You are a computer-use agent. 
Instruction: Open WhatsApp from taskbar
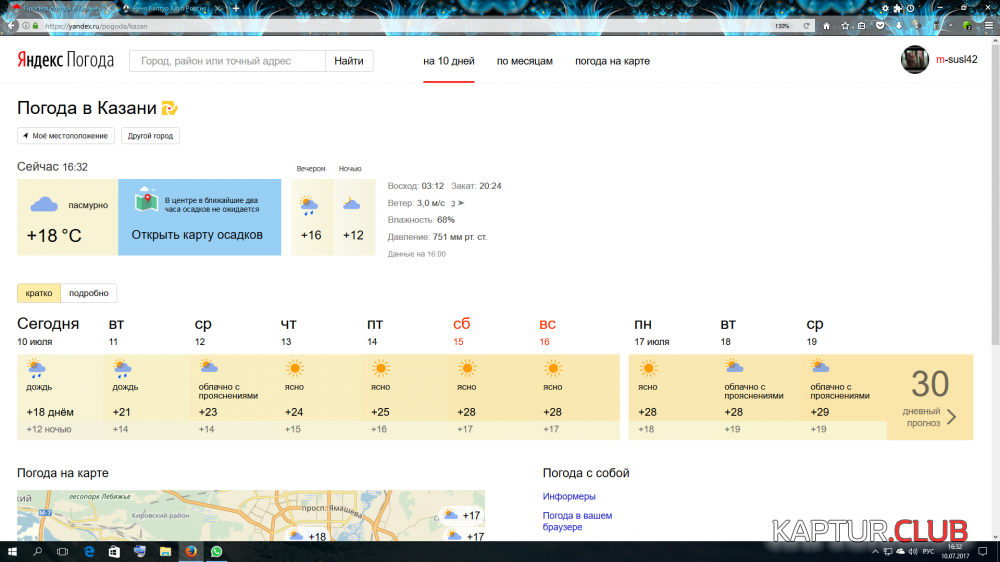[216, 552]
